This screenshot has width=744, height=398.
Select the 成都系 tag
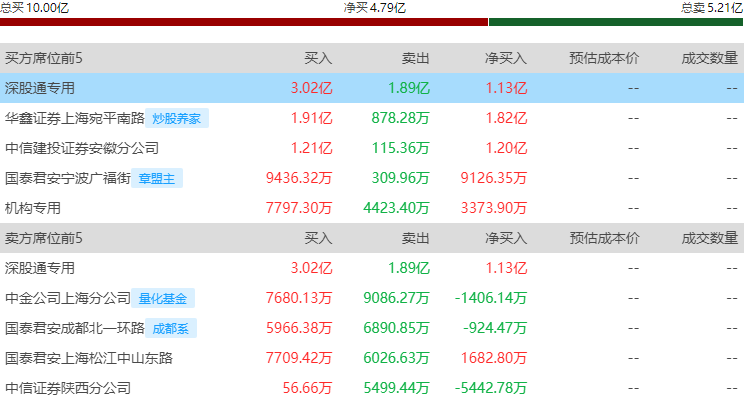[170, 328]
